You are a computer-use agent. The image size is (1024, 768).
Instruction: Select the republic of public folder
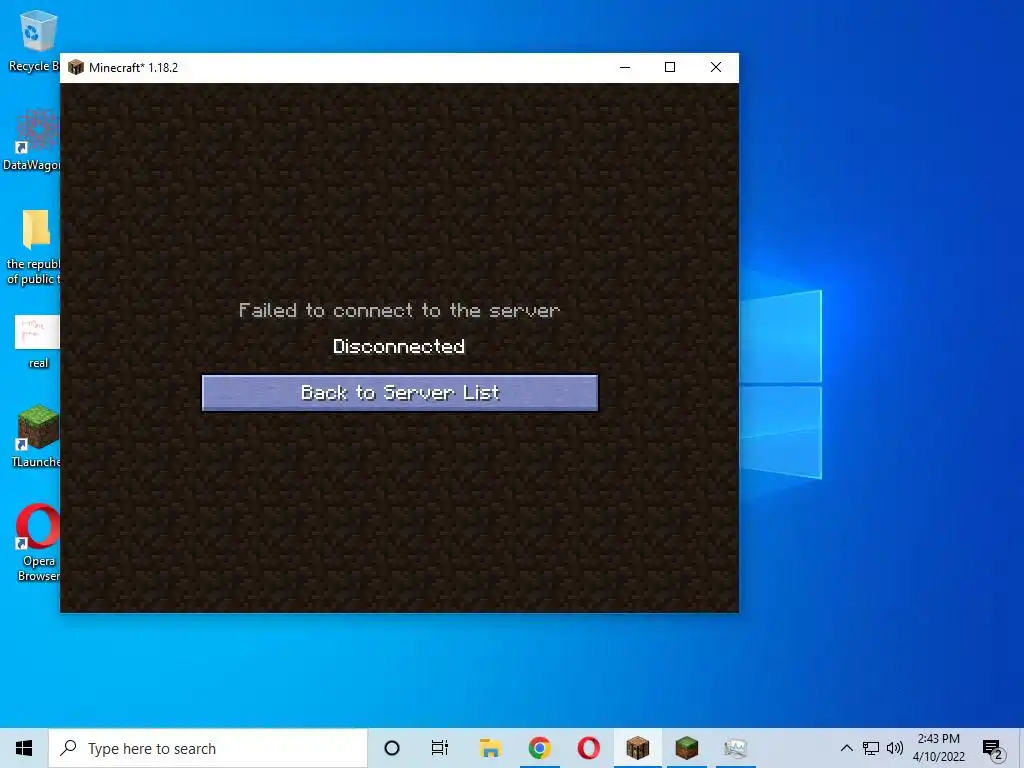(33, 247)
